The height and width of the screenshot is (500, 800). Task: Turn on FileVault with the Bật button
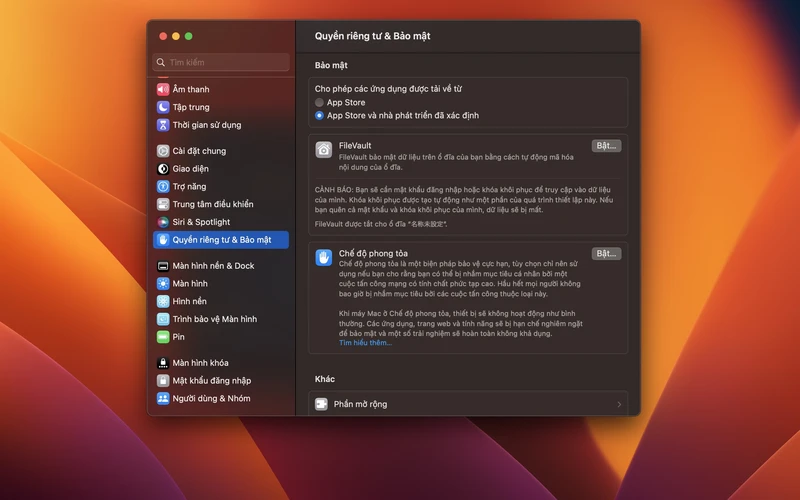tap(606, 146)
